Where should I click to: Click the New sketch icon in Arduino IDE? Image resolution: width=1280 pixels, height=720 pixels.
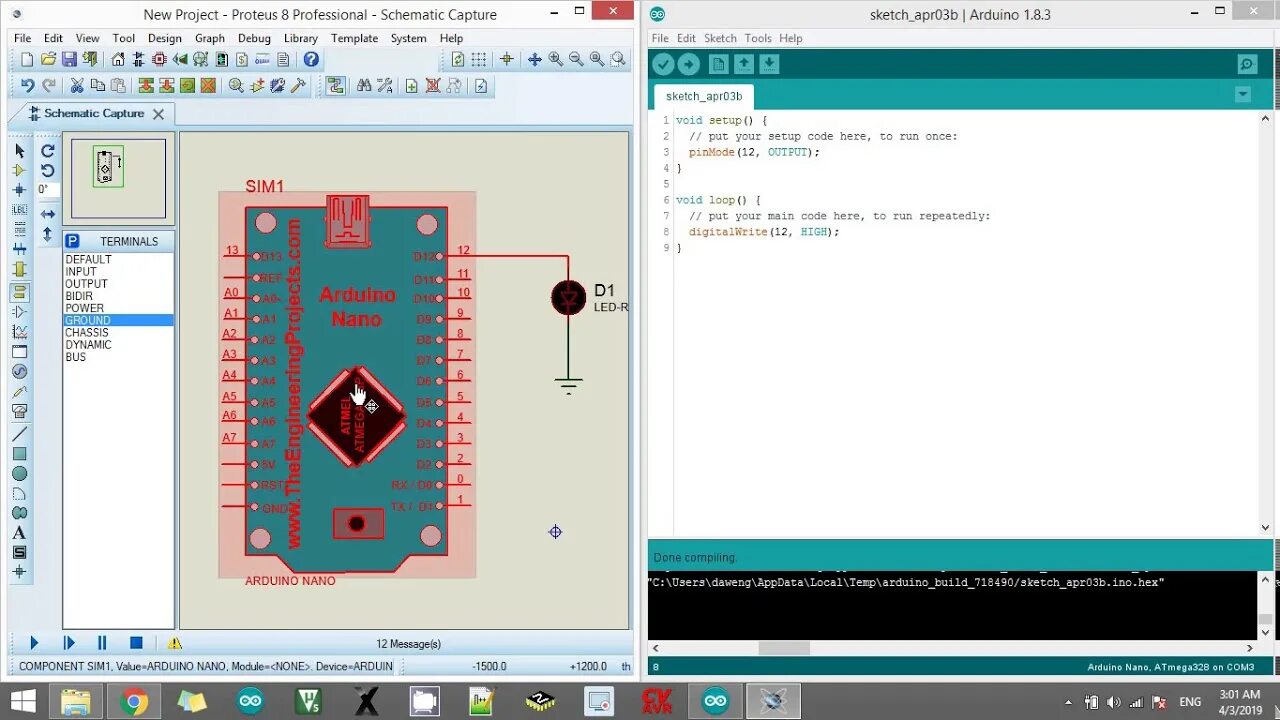tap(718, 64)
